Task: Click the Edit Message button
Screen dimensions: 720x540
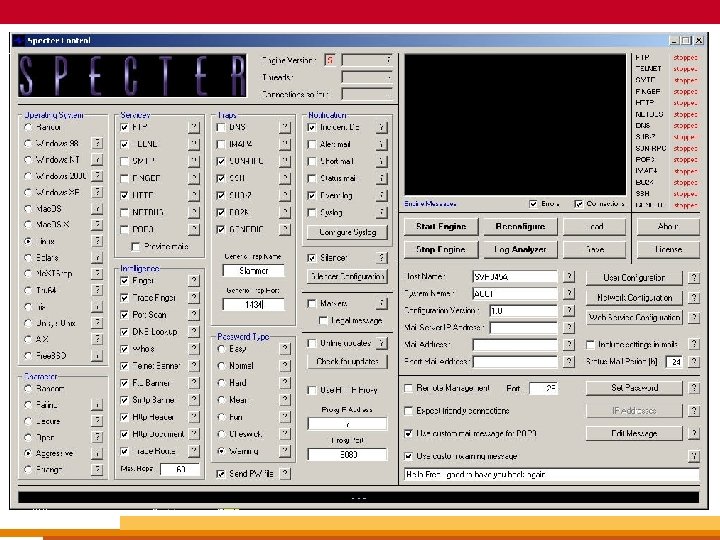Action: (x=634, y=433)
